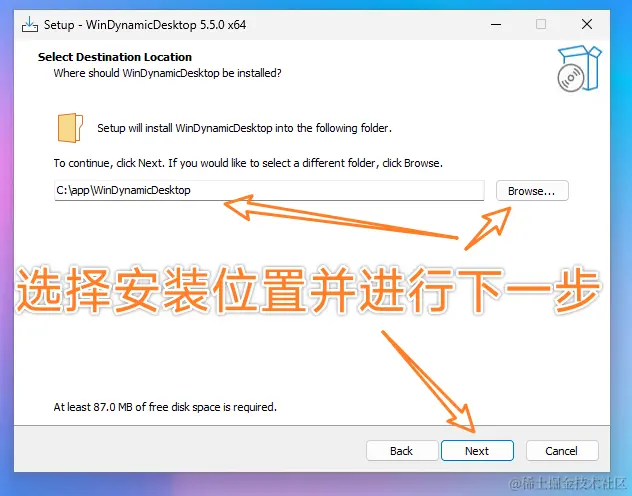Image resolution: width=632 pixels, height=496 pixels.
Task: Click the "Select Destination Location" heading
Action: (115, 57)
